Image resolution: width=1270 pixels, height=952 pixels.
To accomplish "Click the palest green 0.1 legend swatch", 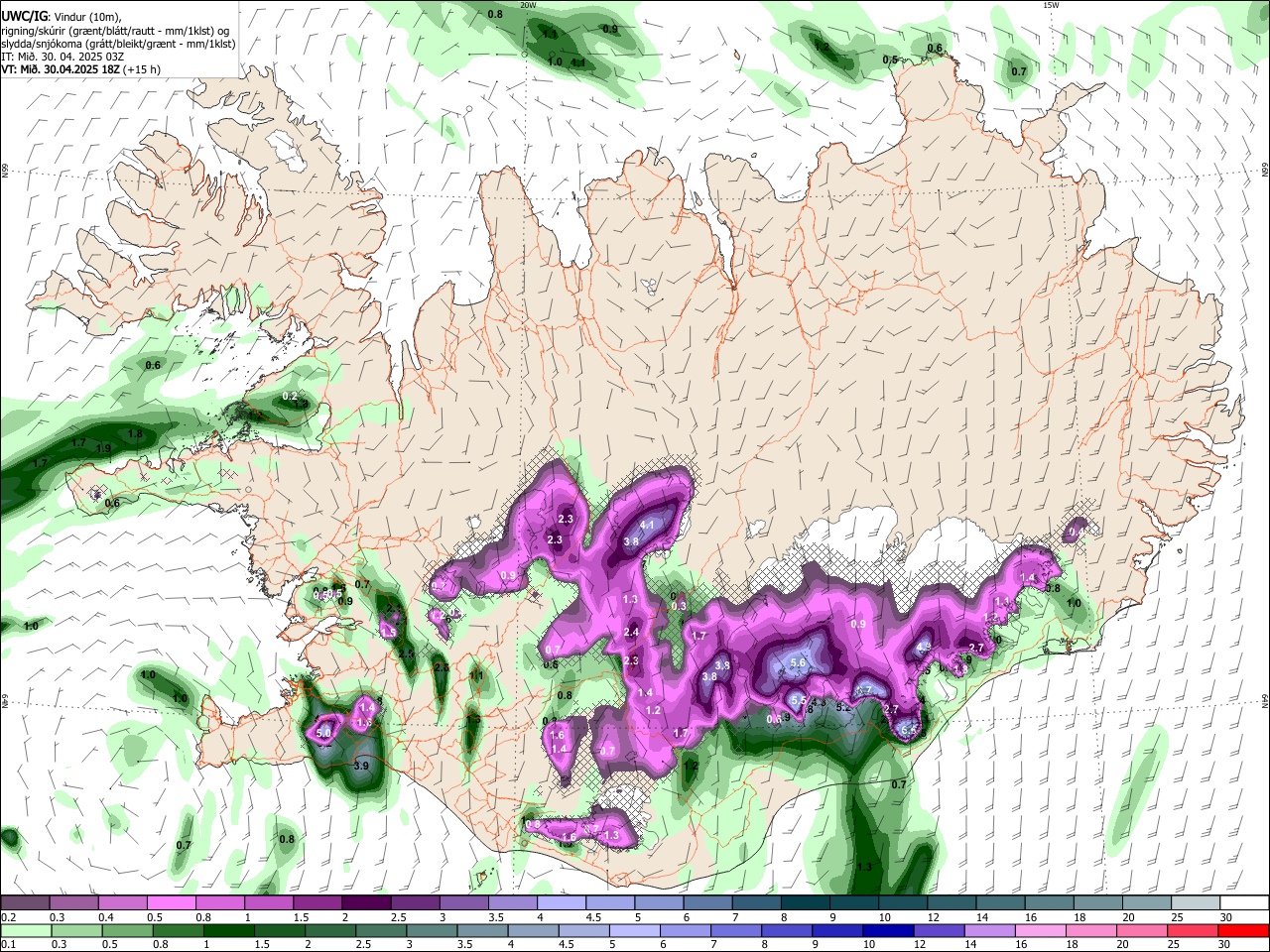I will pyautogui.click(x=25, y=930).
